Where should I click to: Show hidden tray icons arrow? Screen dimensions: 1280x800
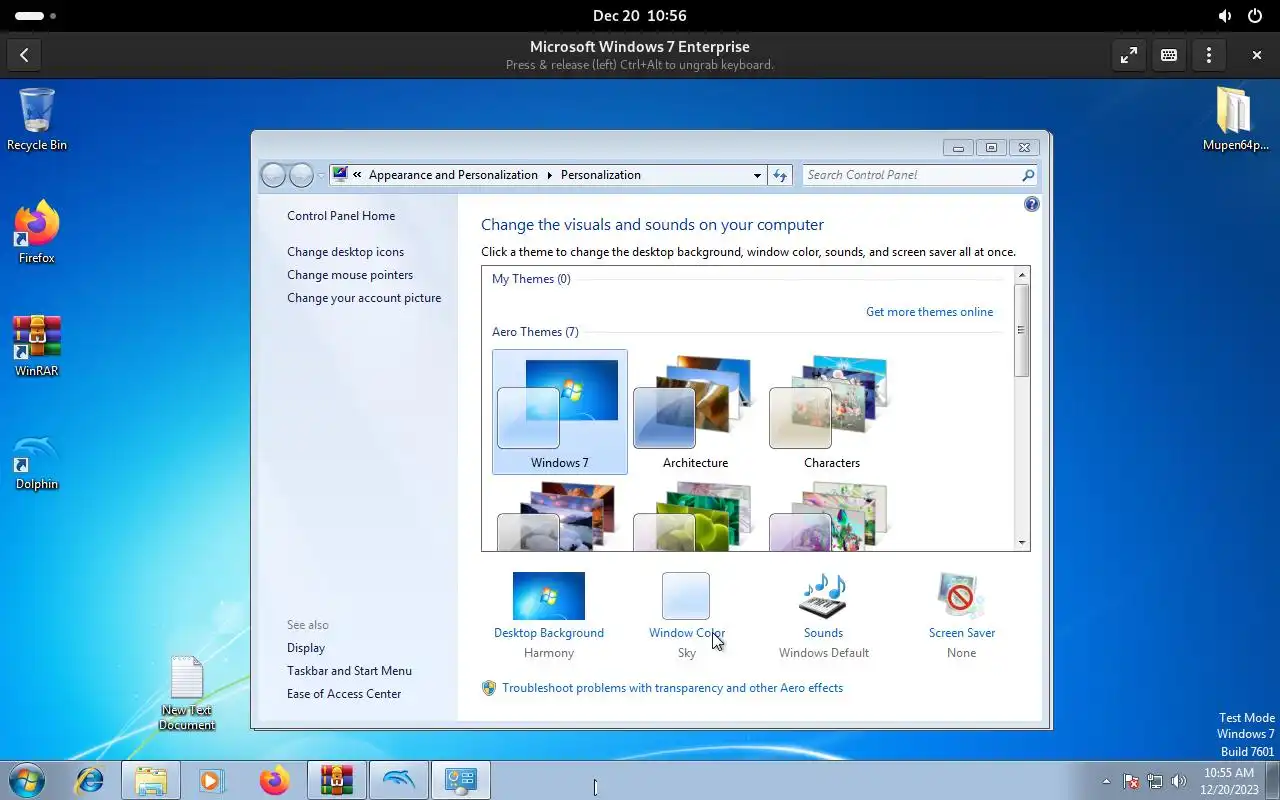tap(1106, 781)
